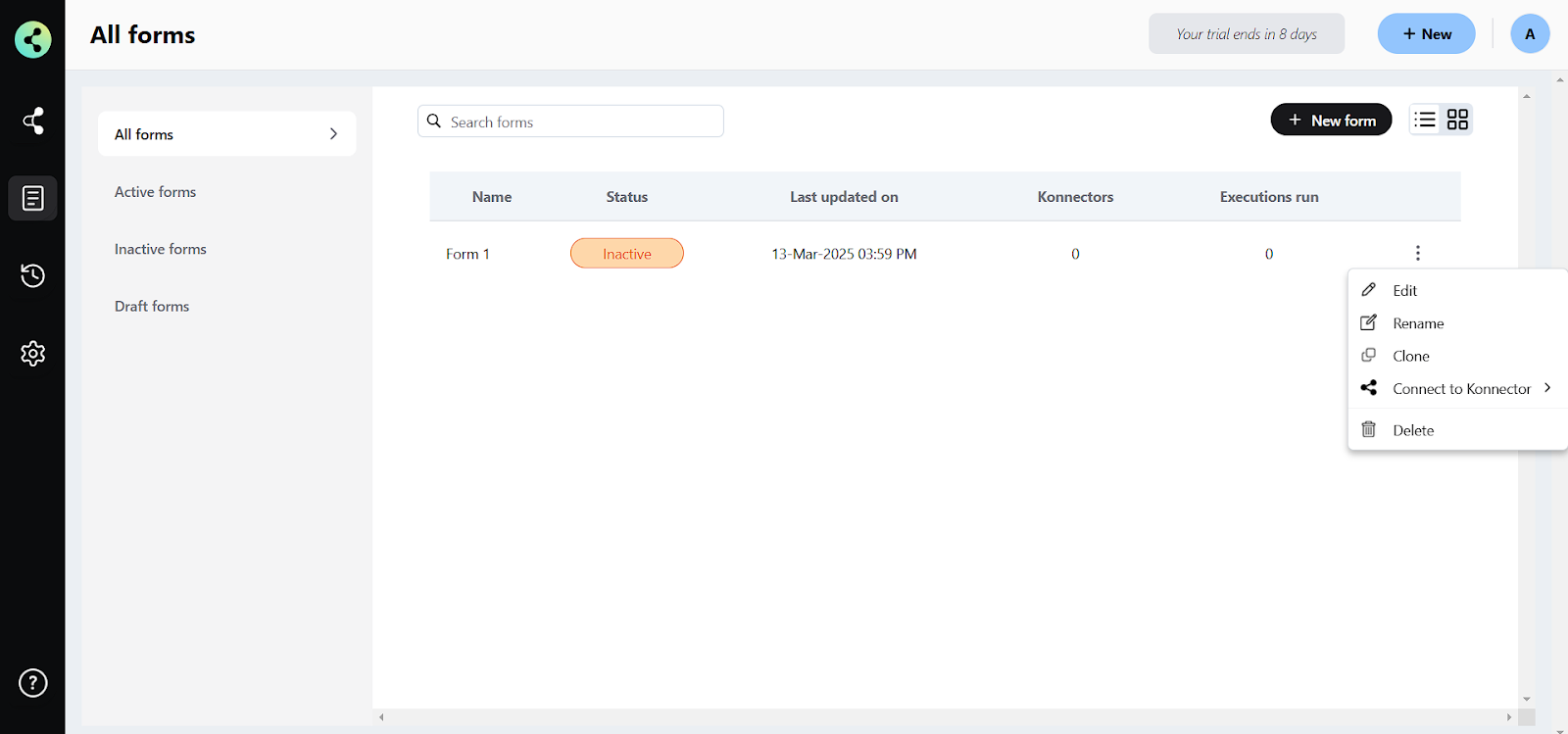Expand the All forms chevron
Image resolution: width=1568 pixels, height=734 pixels.
333,133
